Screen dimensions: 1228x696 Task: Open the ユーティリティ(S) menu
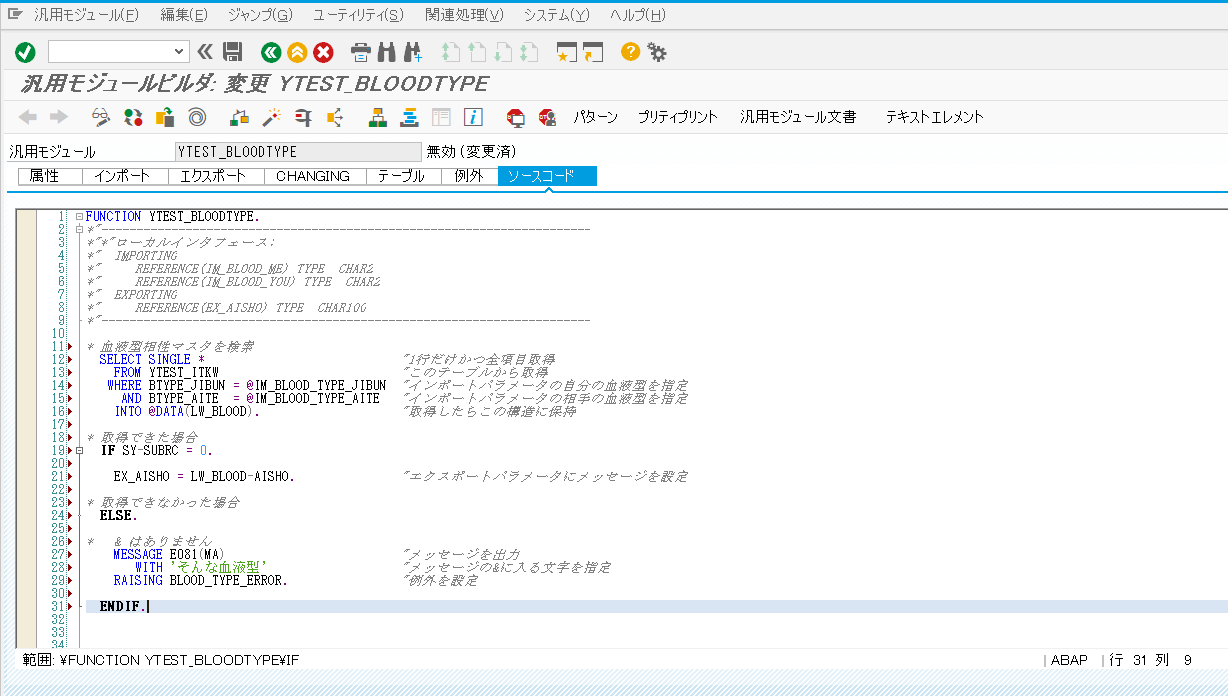pos(358,15)
